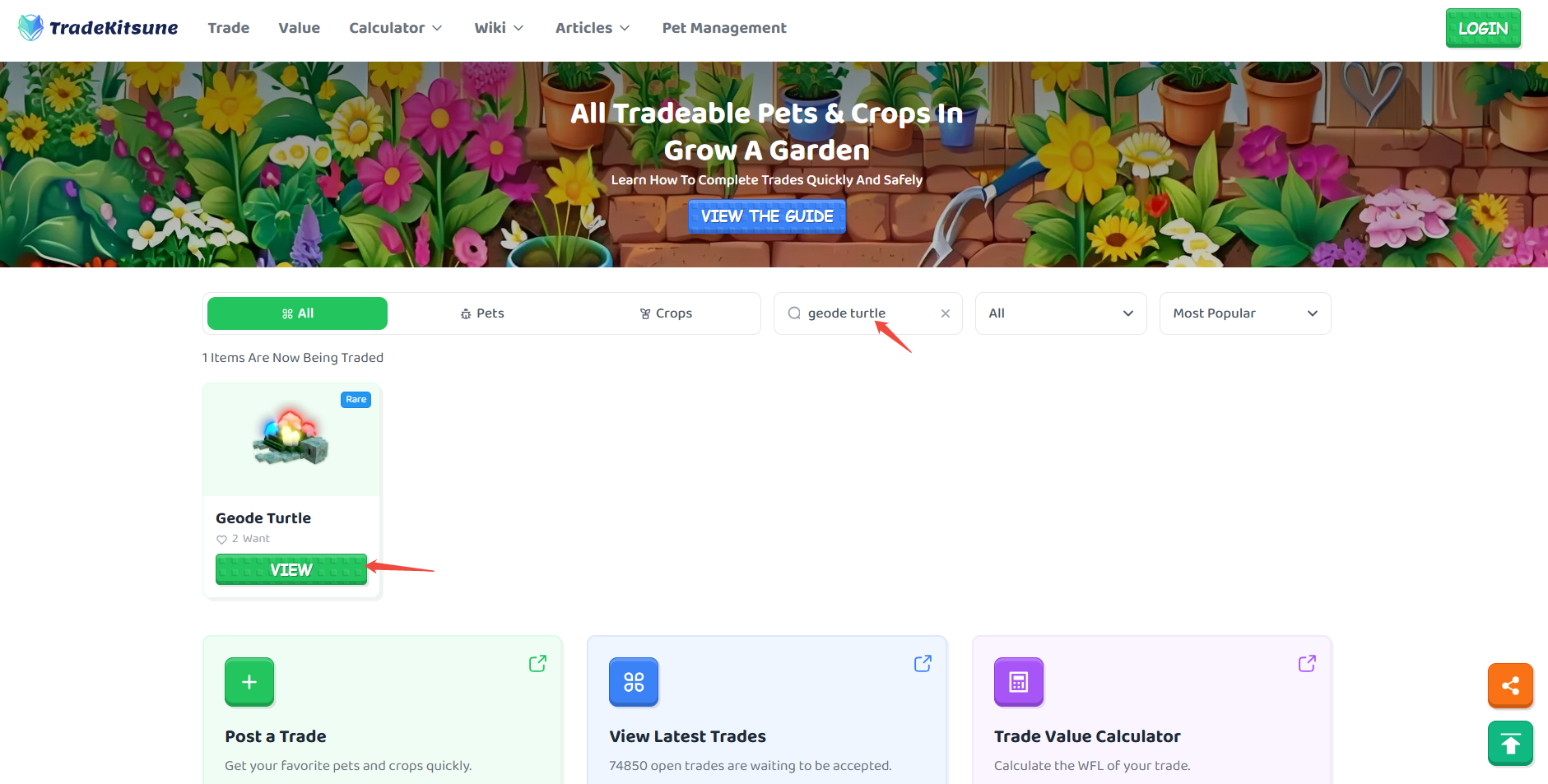Clear the search with the X icon

(x=946, y=313)
